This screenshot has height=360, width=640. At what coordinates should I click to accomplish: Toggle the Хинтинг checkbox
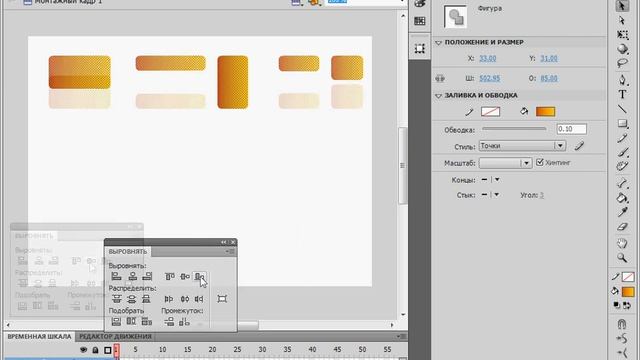(540, 162)
